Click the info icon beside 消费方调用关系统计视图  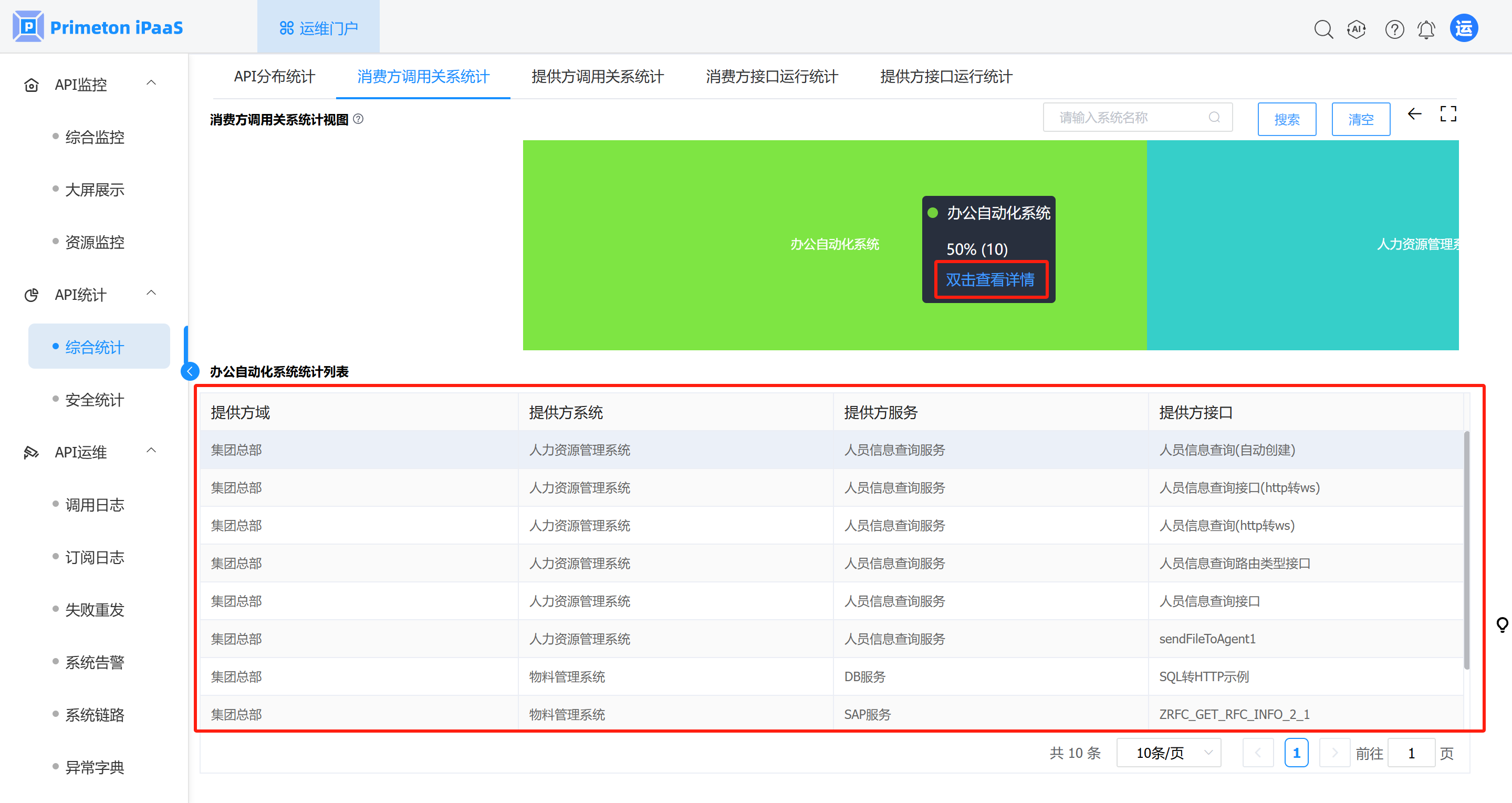[x=358, y=119]
